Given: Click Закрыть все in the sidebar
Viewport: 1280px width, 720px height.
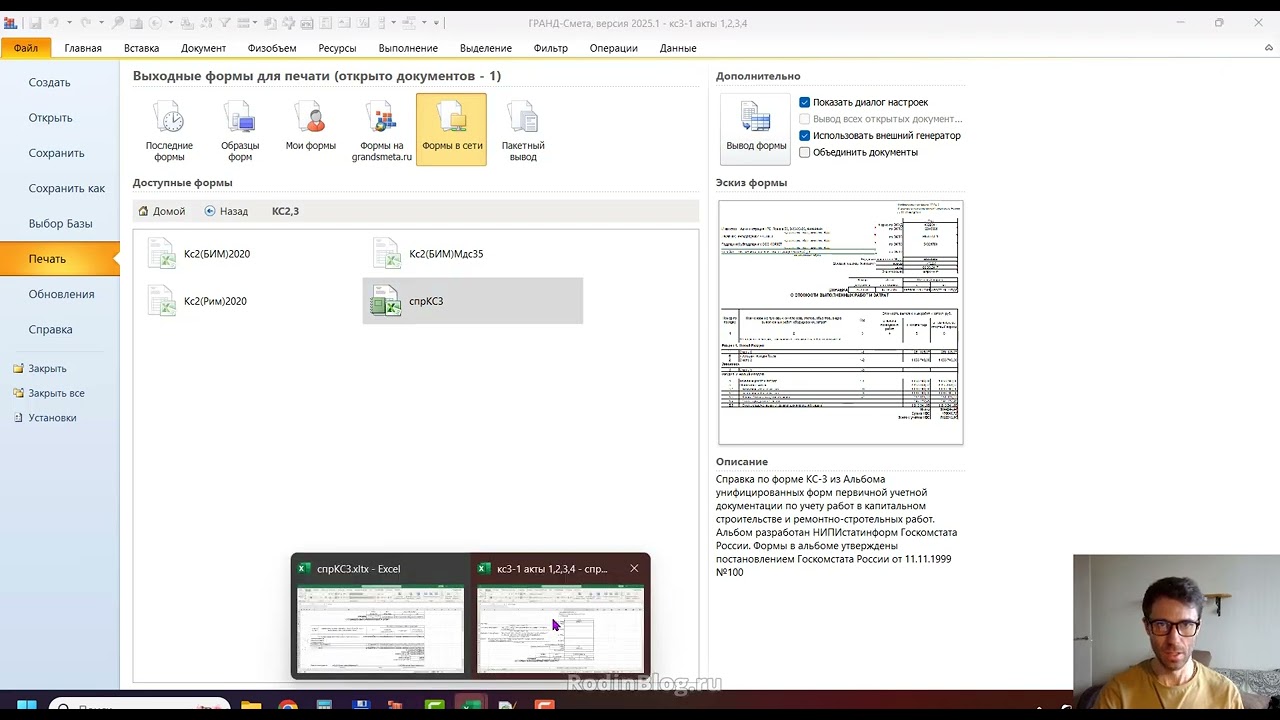Looking at the screenshot, I should (49, 393).
